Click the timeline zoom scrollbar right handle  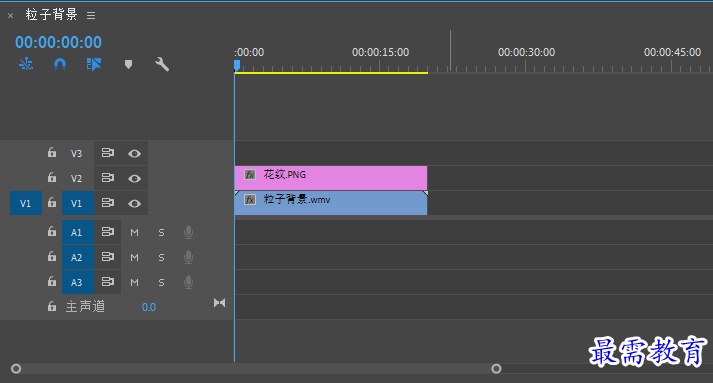tap(496, 368)
